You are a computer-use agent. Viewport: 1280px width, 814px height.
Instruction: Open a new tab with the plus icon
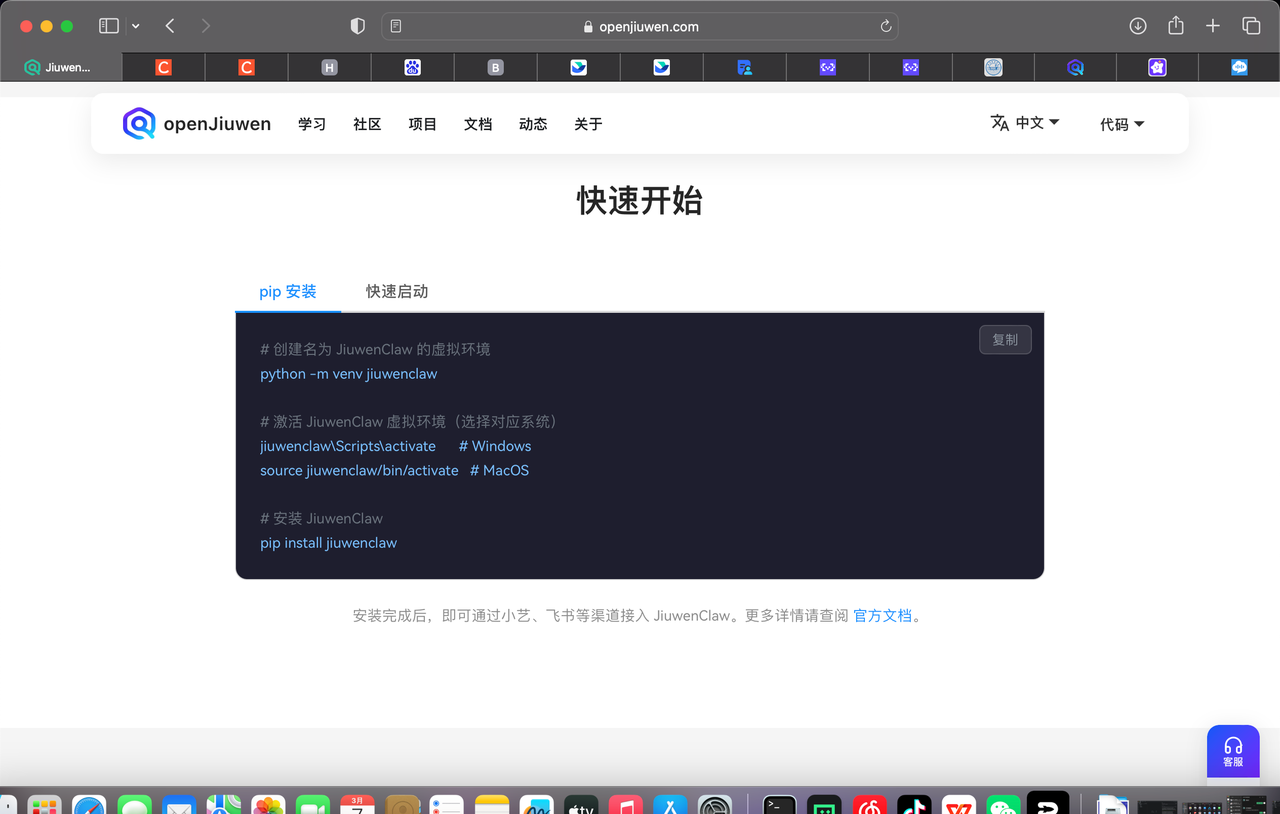tap(1212, 26)
